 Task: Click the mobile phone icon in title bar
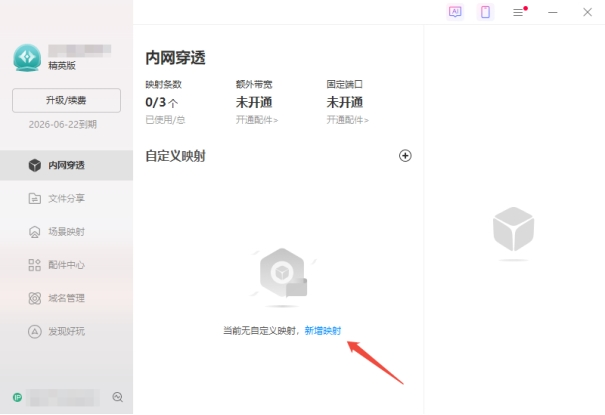(x=485, y=12)
